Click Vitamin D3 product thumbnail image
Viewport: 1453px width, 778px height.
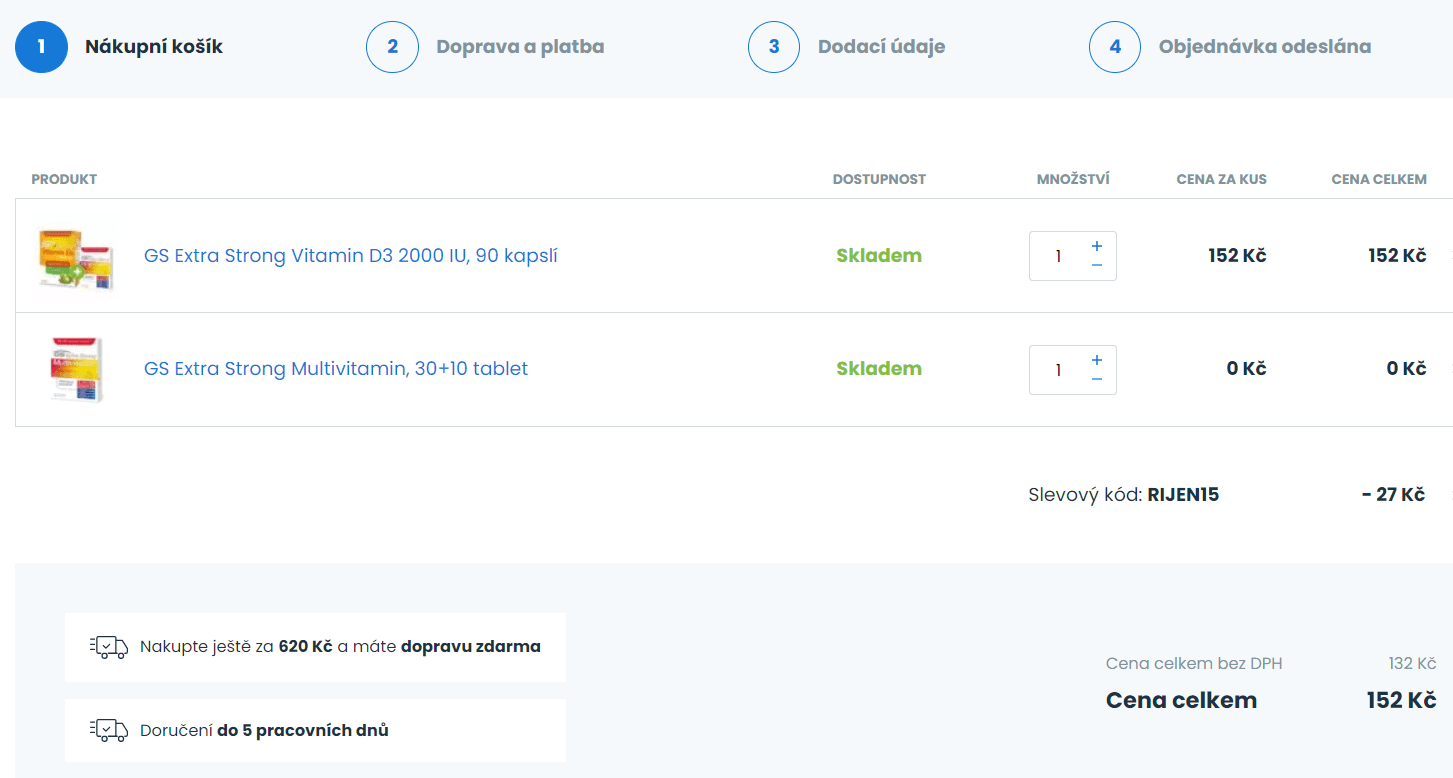pyautogui.click(x=76, y=258)
